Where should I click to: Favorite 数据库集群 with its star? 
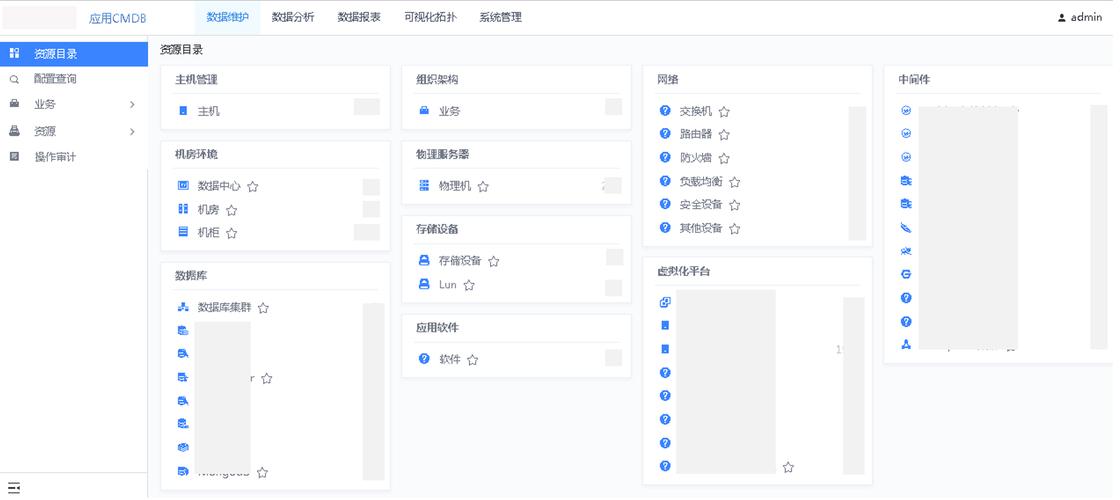[x=263, y=308]
